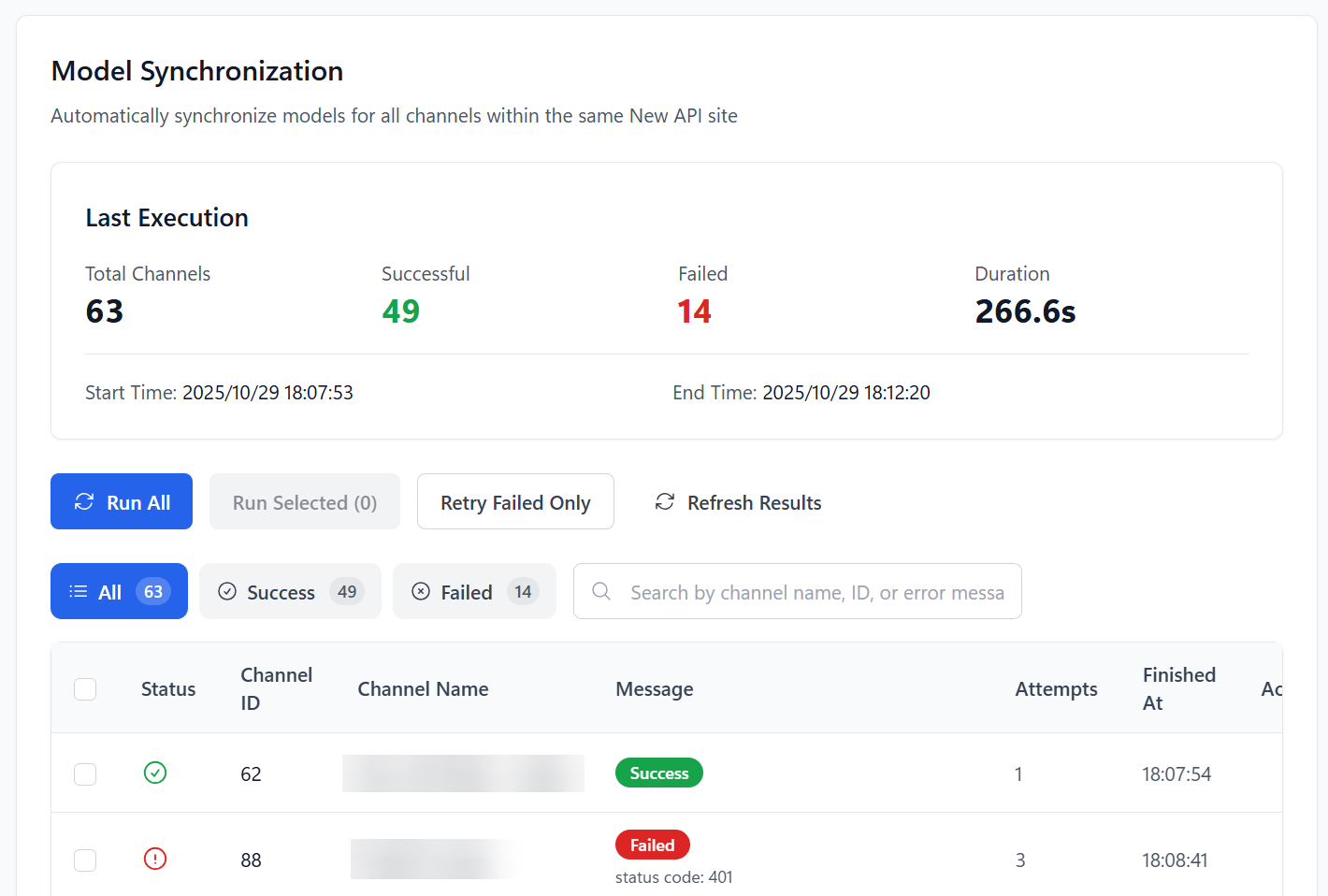The image size is (1328, 896).
Task: Toggle the select-all checkbox in table header
Action: [85, 689]
